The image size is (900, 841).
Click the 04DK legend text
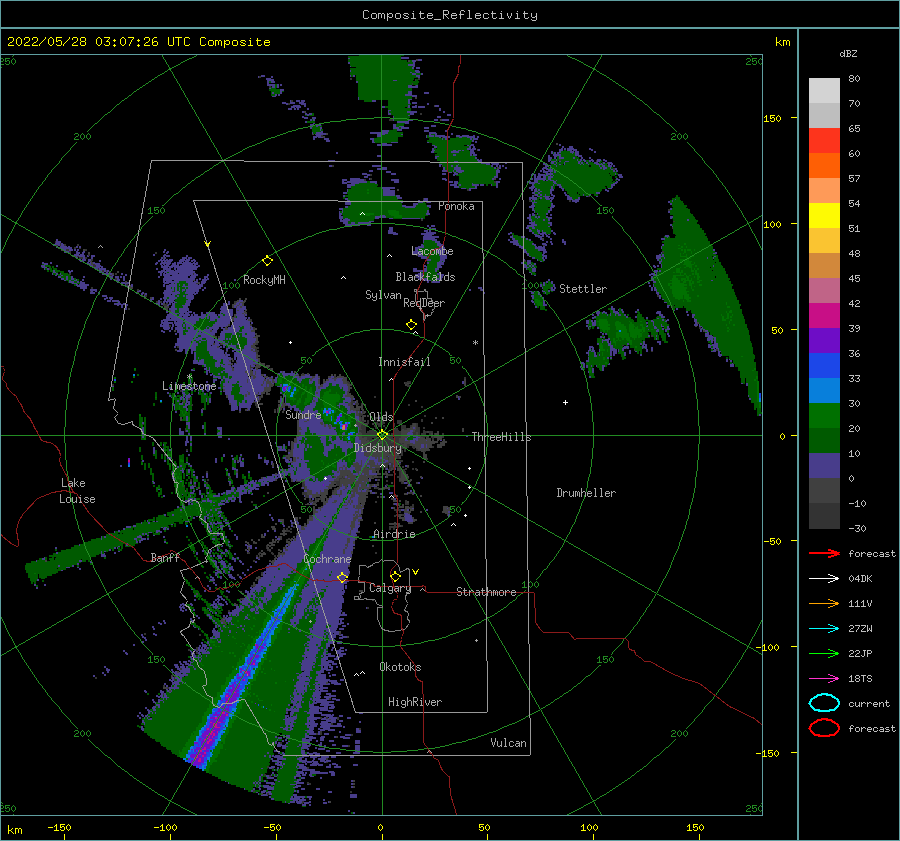click(x=860, y=579)
